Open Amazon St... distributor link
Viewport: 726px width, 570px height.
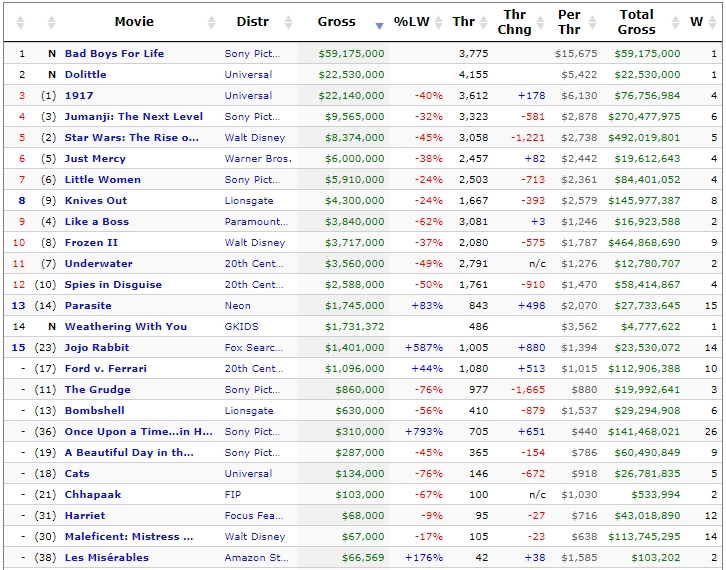[x=257, y=557]
